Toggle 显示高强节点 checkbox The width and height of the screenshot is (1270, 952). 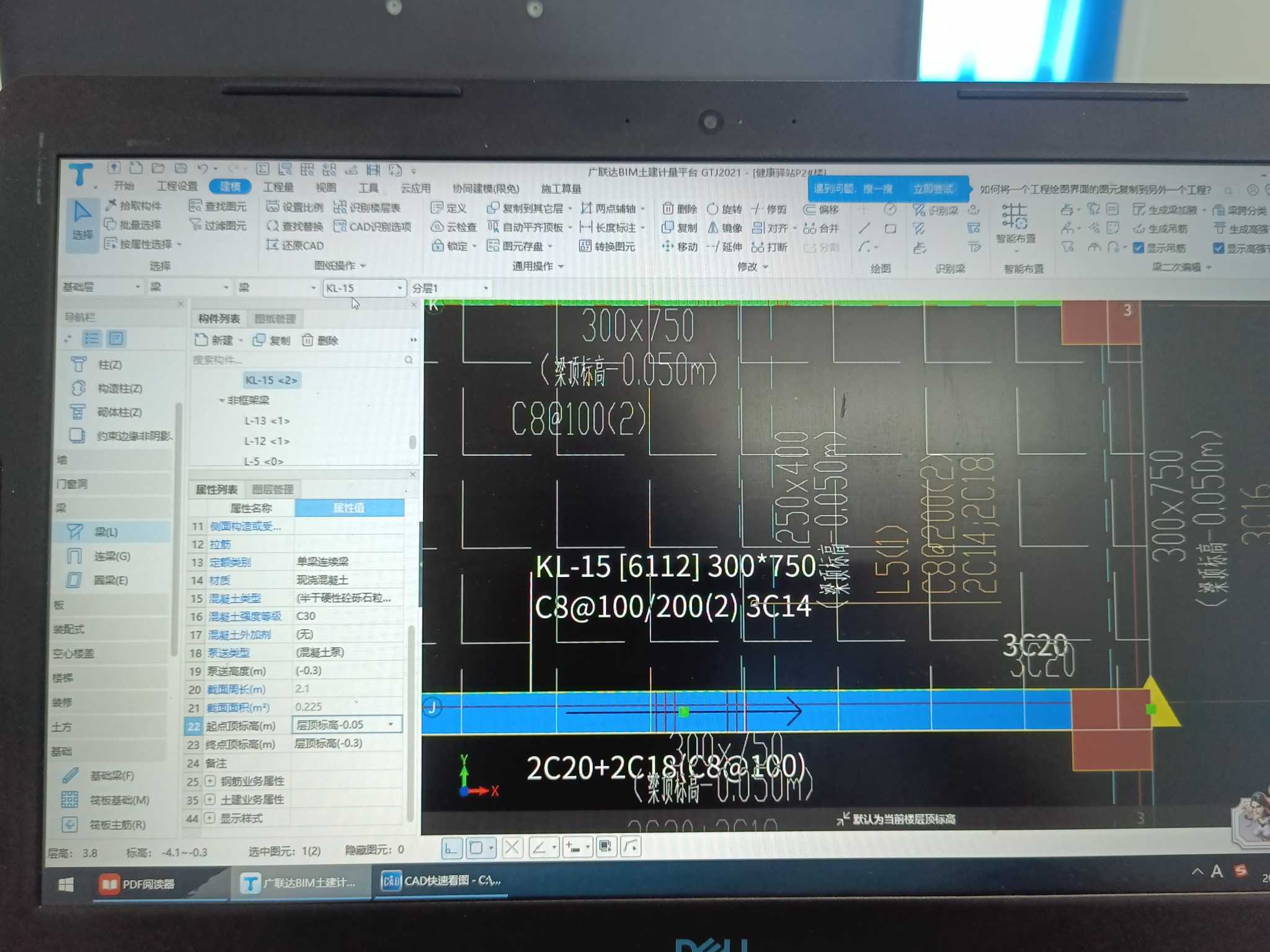click(x=1218, y=249)
